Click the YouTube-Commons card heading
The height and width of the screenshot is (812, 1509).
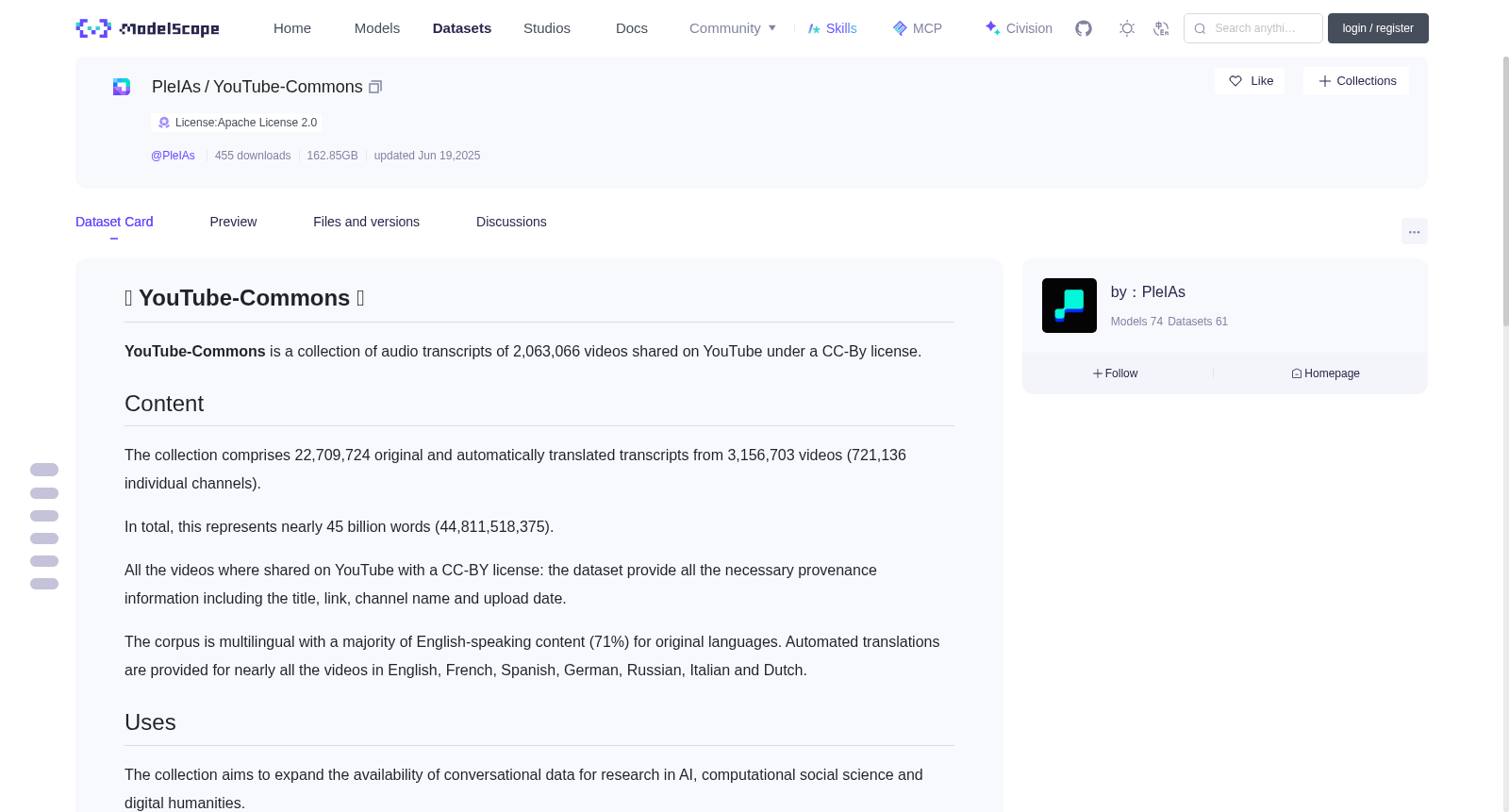(244, 298)
